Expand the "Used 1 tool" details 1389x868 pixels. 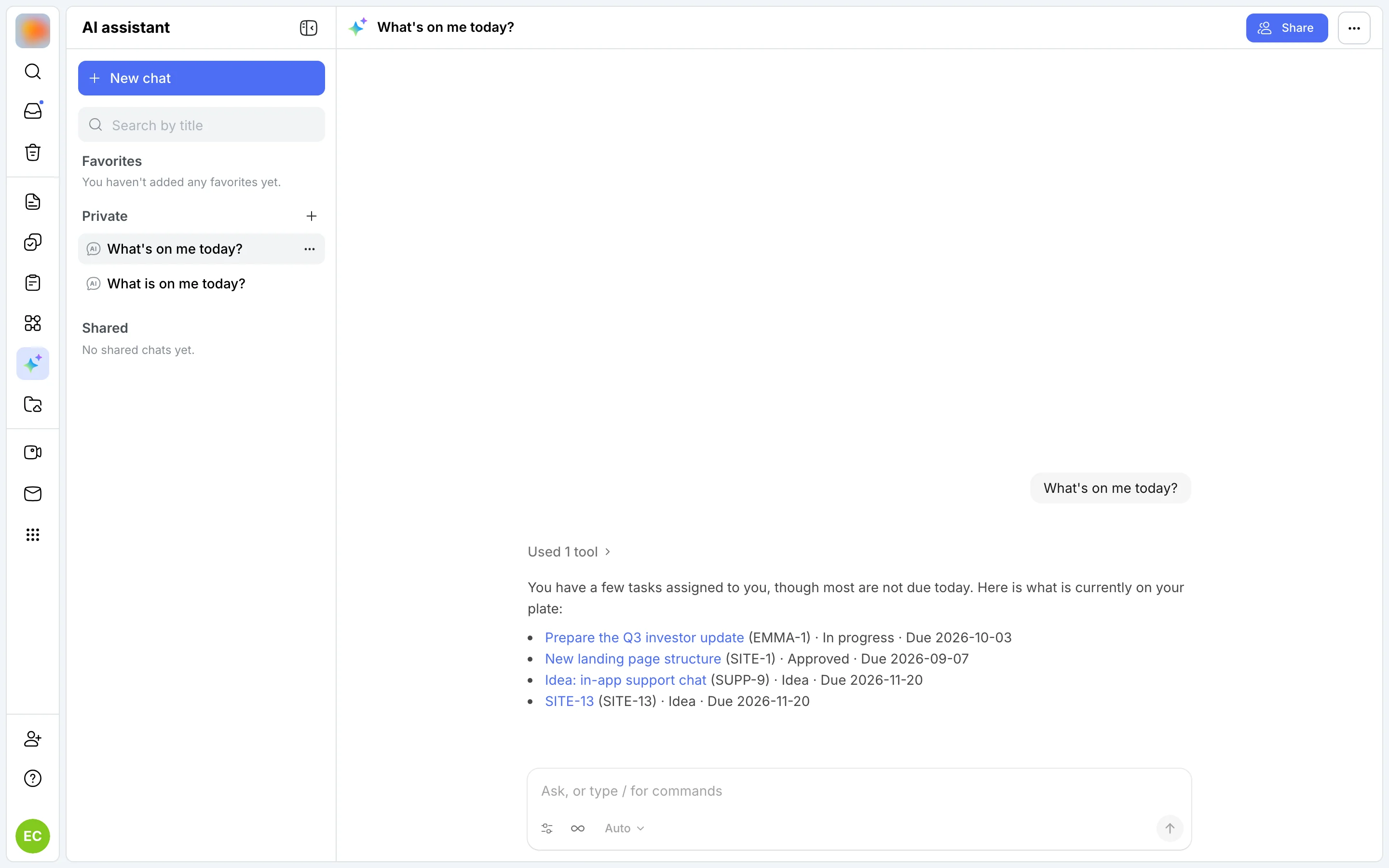(x=569, y=552)
